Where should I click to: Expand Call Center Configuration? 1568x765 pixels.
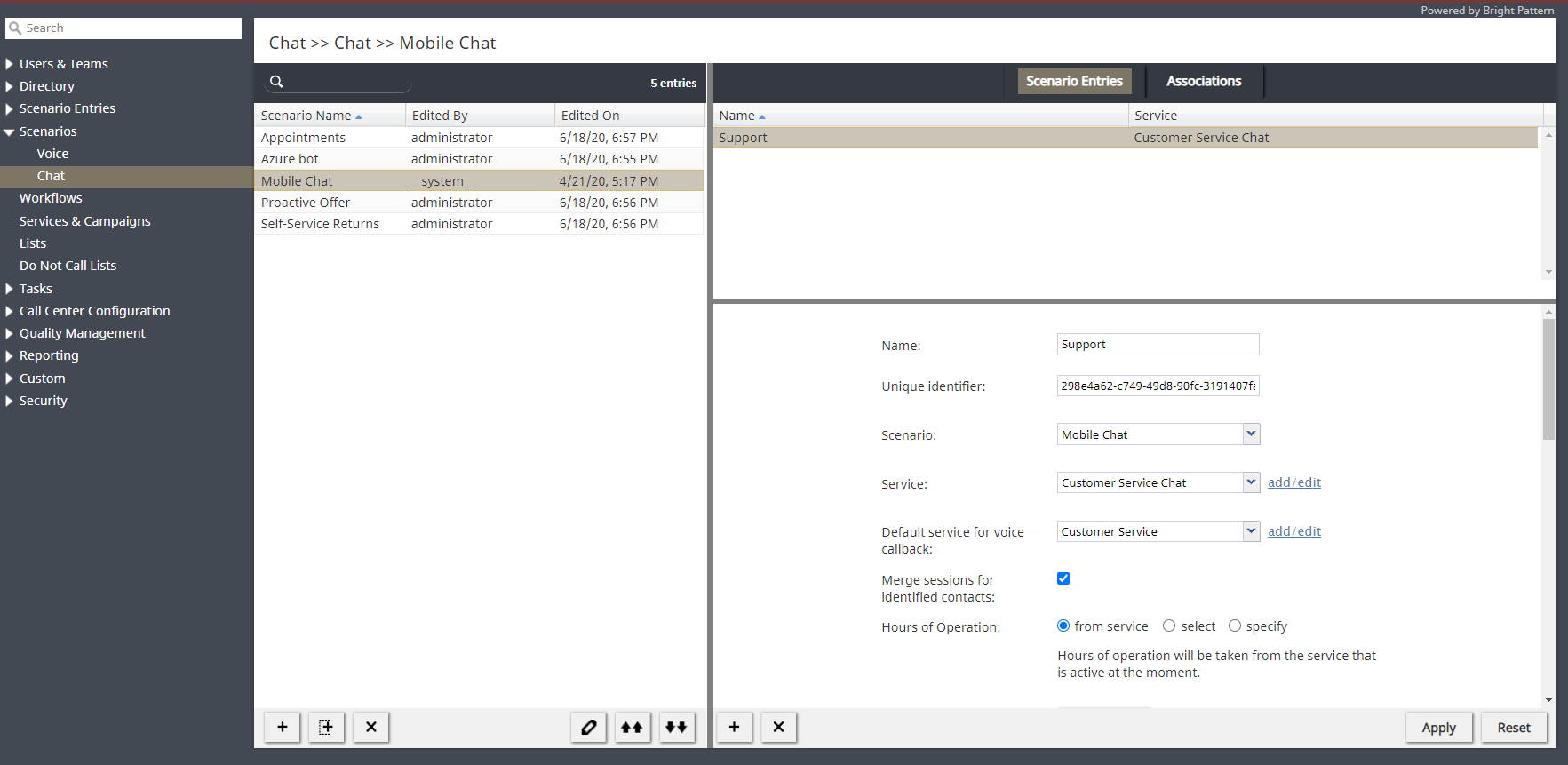point(9,311)
